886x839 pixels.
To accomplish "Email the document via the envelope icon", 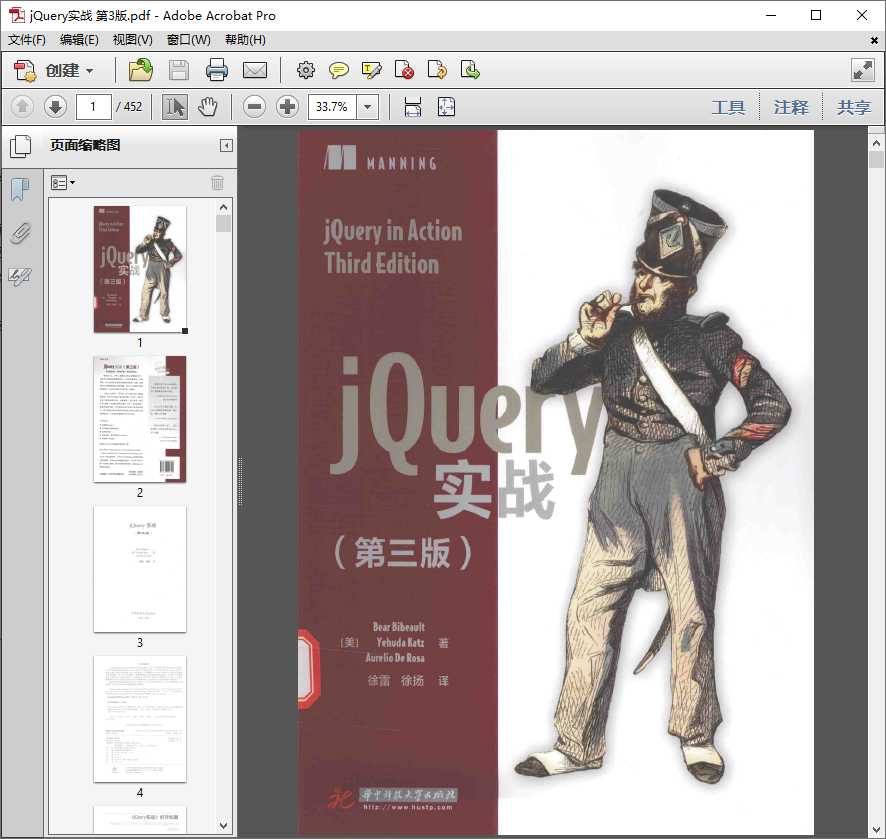I will [255, 70].
